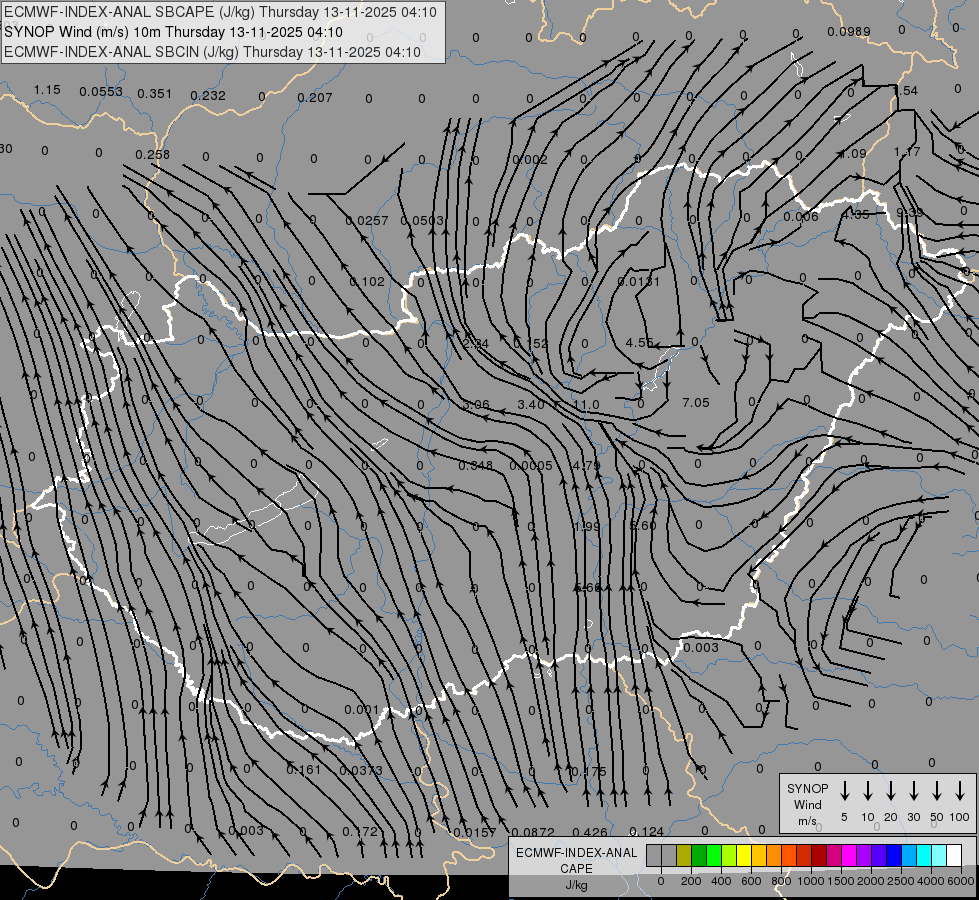Click the 'SYNOP Wind m/s' legend label
This screenshot has height=900, width=979.
[x=807, y=804]
